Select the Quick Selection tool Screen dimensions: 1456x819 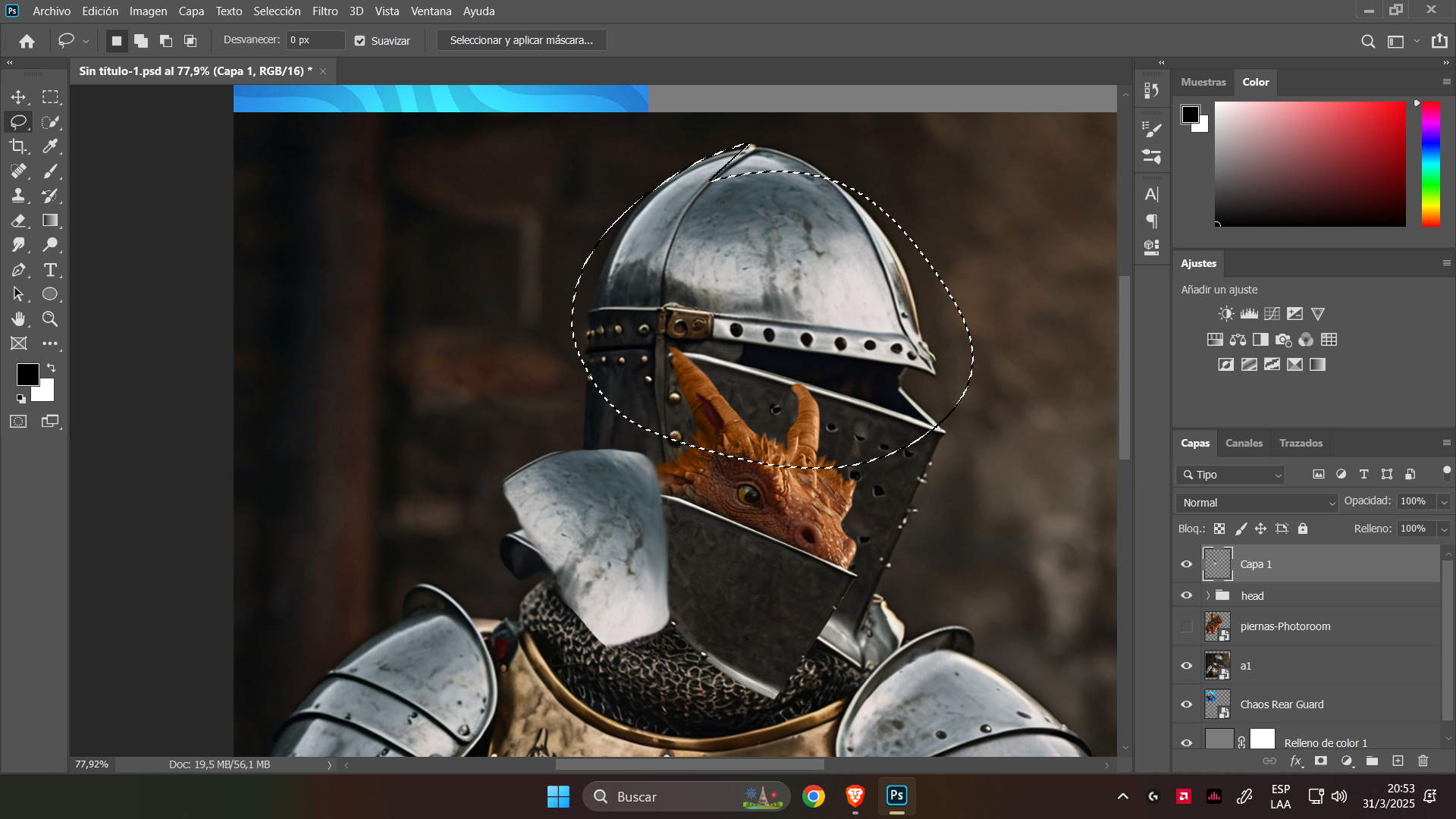coord(50,122)
